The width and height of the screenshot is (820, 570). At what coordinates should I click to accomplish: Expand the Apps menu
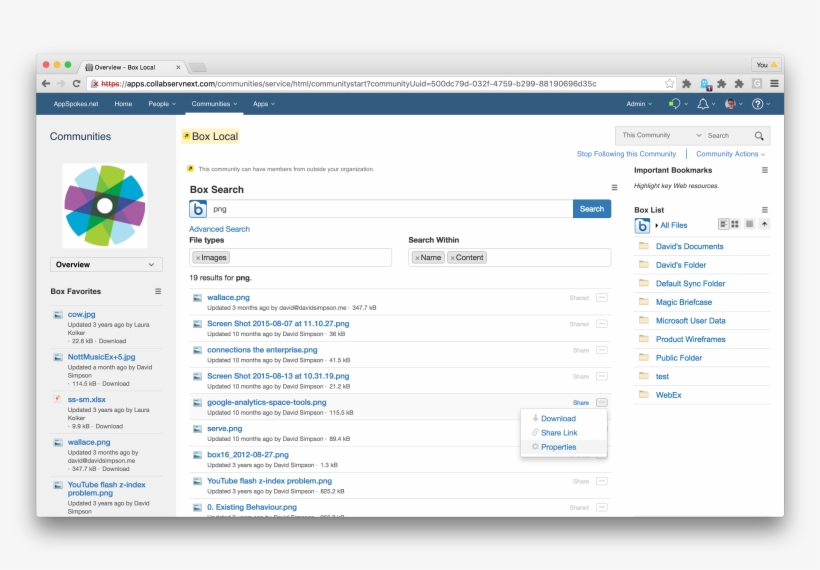(264, 104)
